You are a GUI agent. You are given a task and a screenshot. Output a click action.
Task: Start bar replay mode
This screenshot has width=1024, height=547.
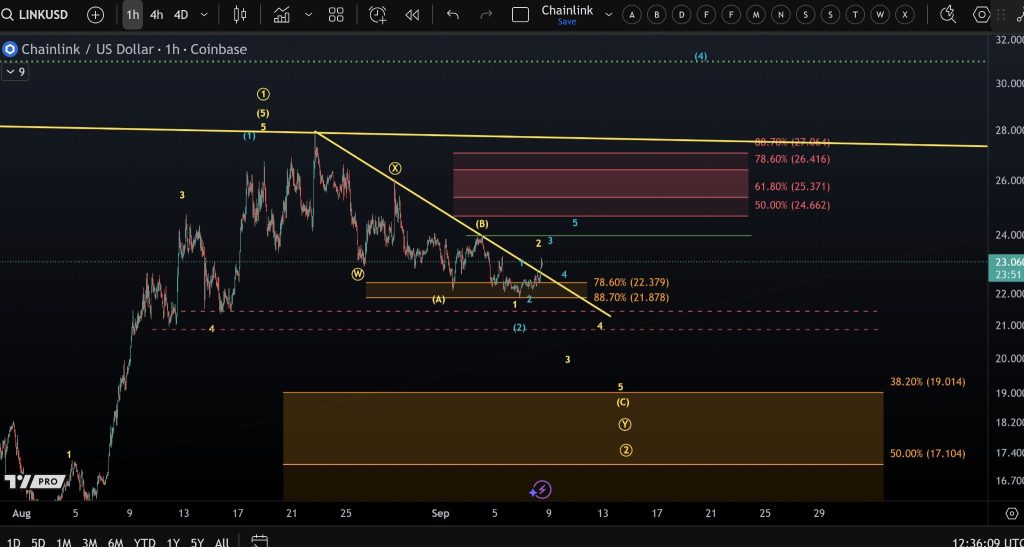tap(412, 15)
